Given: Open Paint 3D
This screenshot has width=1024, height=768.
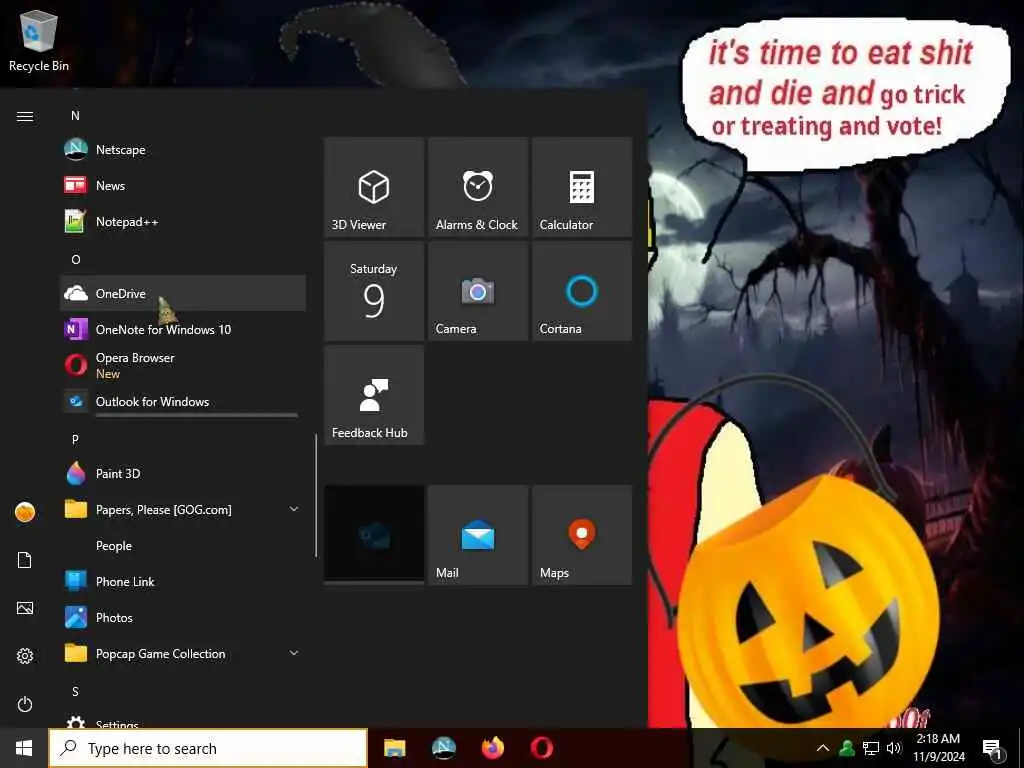Looking at the screenshot, I should click(182, 473).
